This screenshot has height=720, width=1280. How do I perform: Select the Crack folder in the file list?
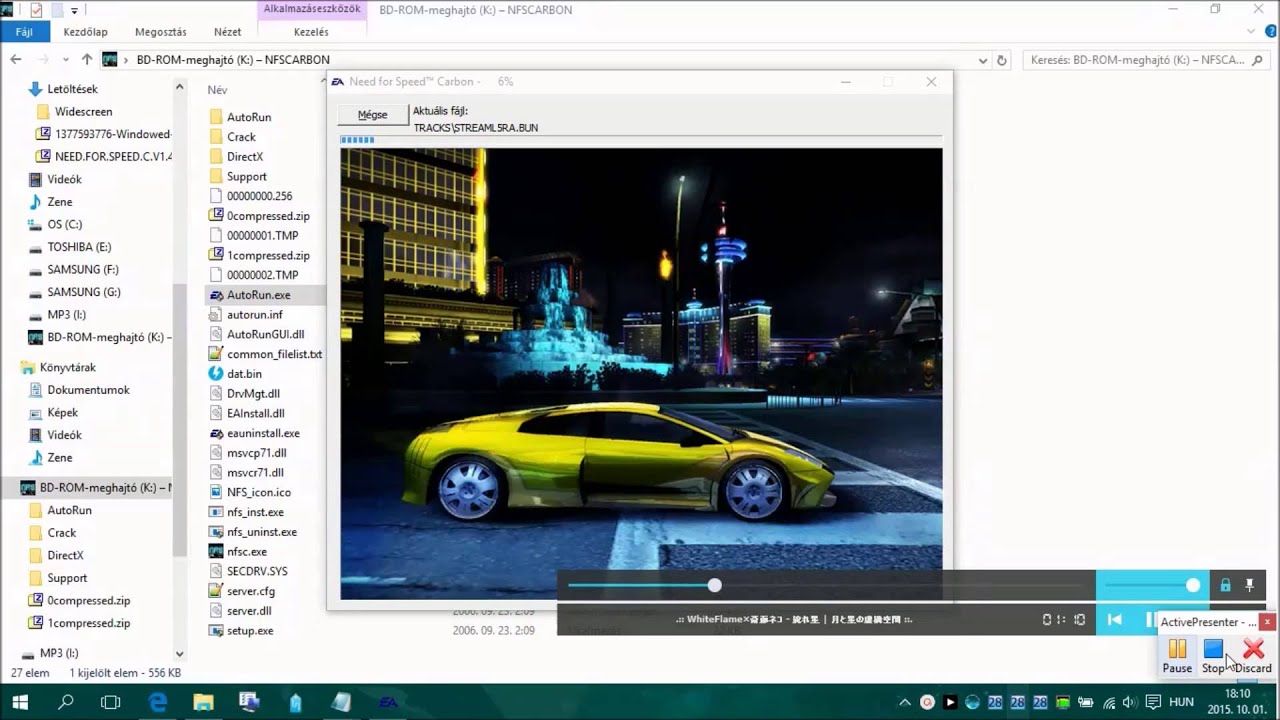pos(241,137)
